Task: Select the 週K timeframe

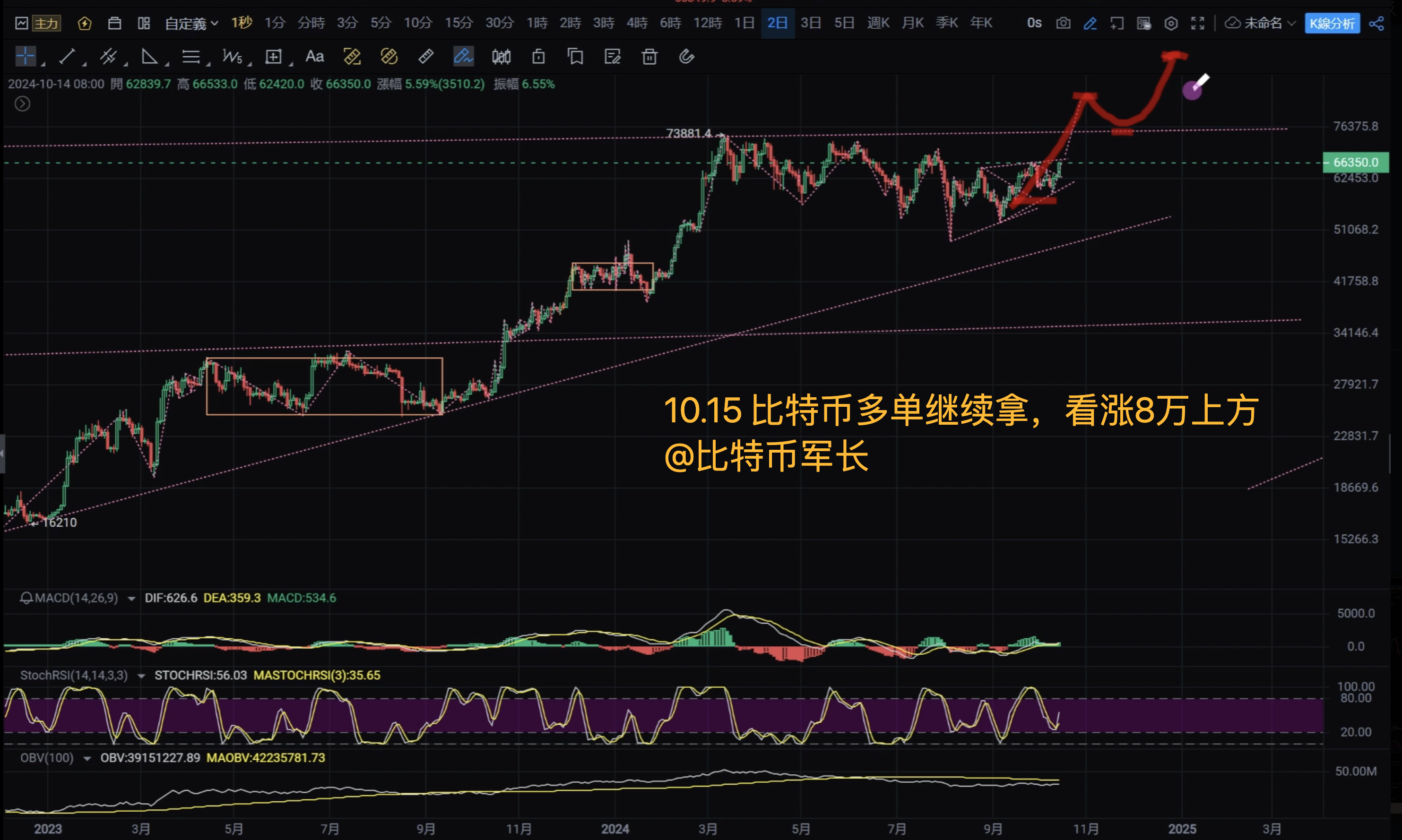Action: pyautogui.click(x=878, y=23)
